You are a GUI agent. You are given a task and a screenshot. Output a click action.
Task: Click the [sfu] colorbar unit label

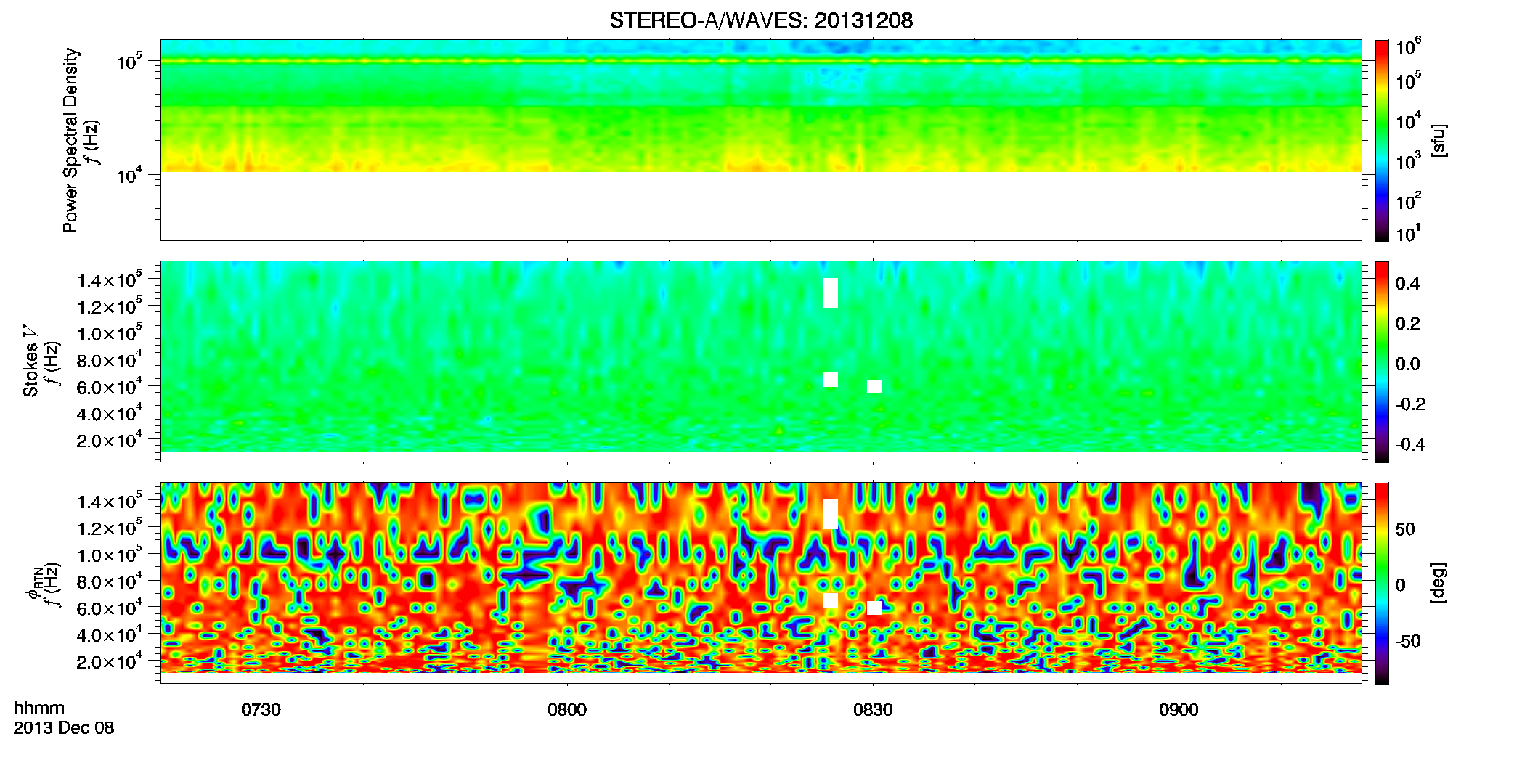coord(1438,140)
